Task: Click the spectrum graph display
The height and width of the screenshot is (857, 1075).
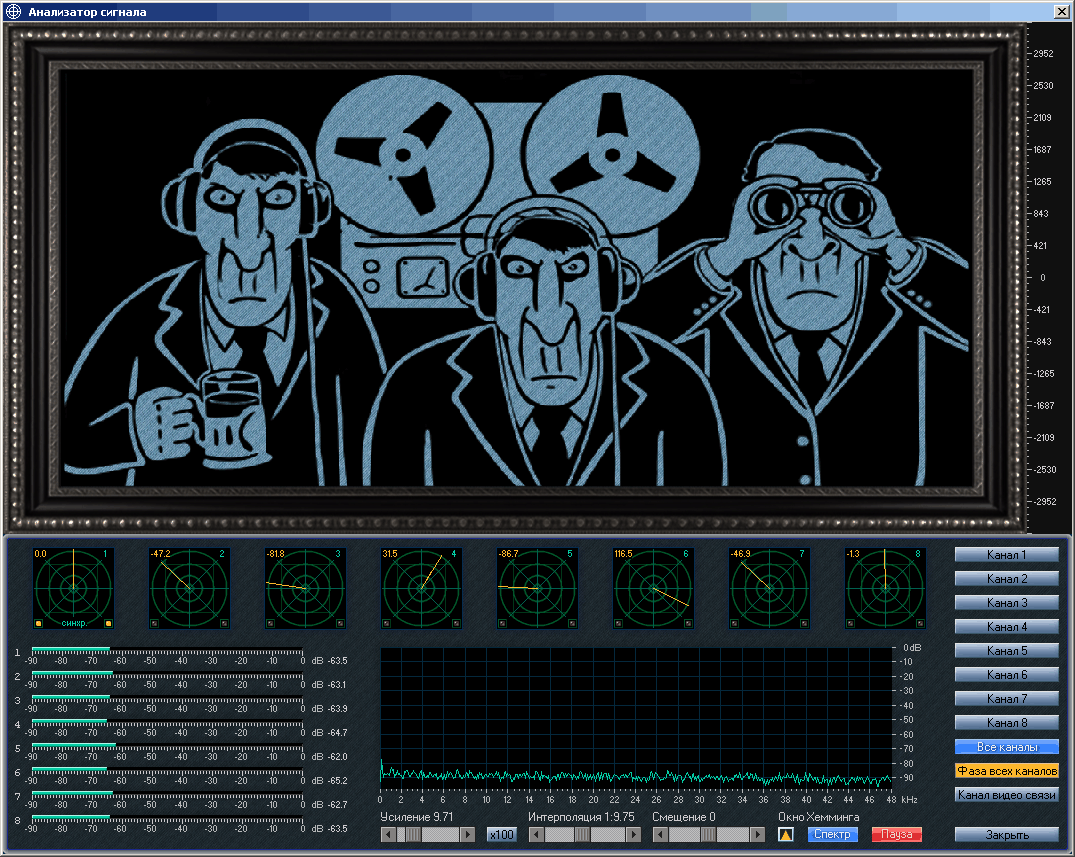Action: tap(636, 720)
